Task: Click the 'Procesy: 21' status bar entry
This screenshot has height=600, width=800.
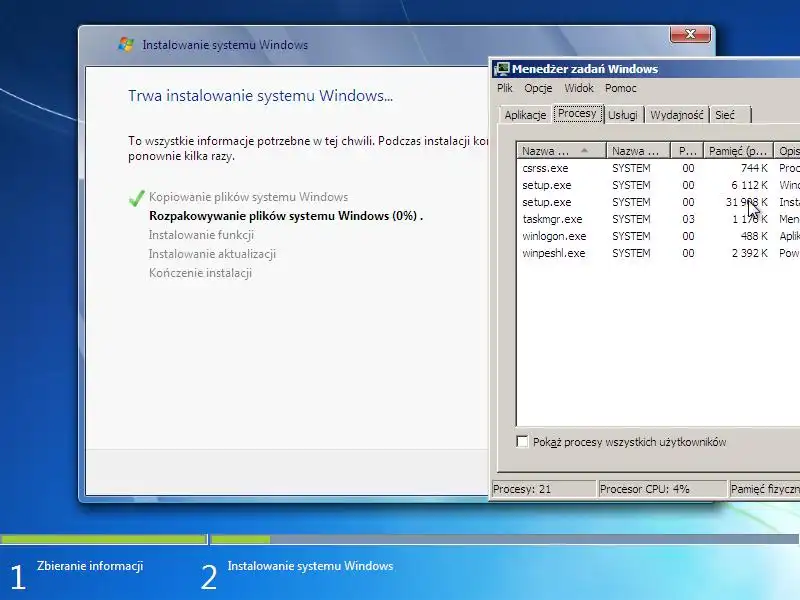Action: 543,489
